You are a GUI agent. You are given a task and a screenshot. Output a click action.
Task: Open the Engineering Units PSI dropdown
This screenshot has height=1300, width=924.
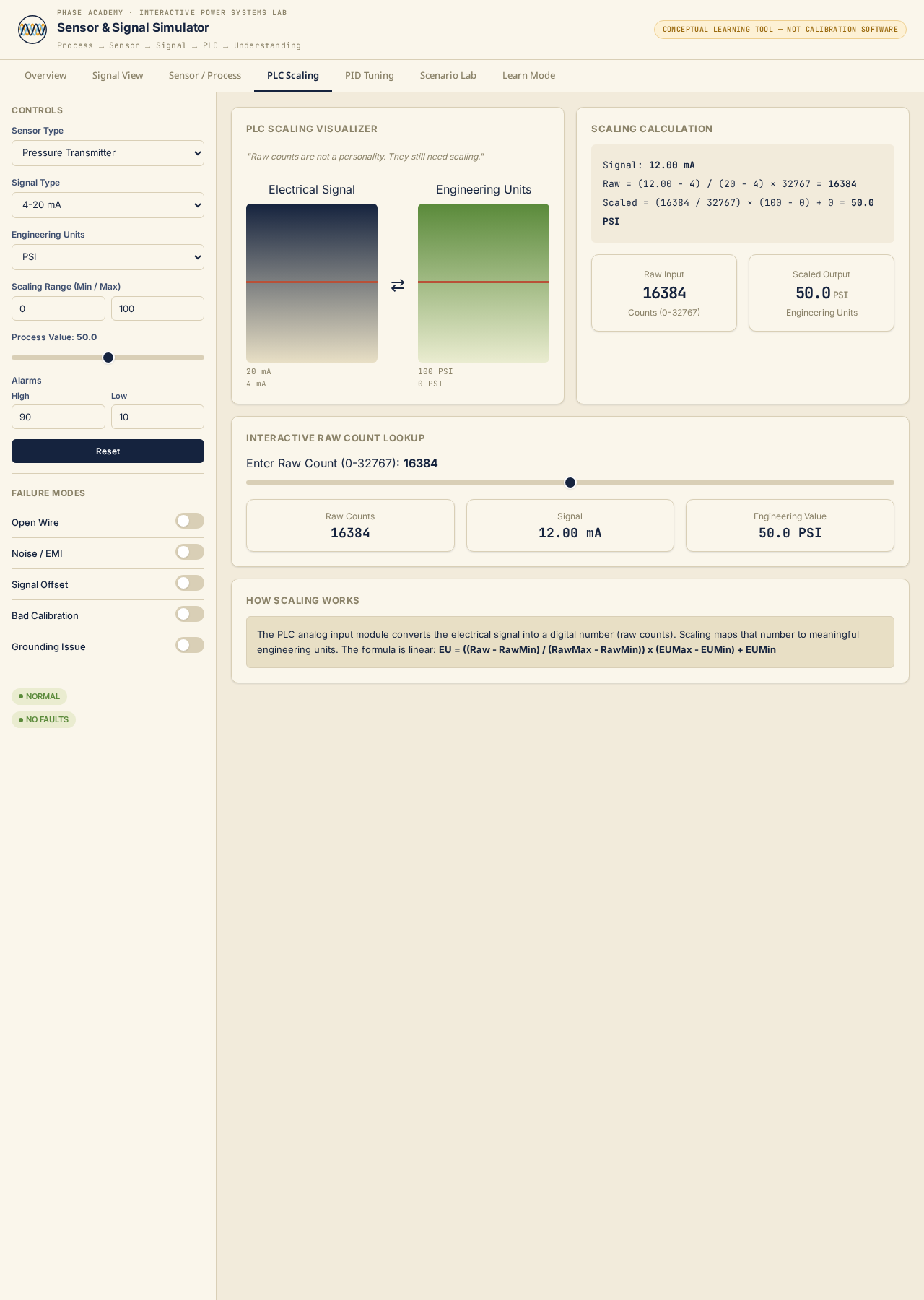[x=108, y=257]
